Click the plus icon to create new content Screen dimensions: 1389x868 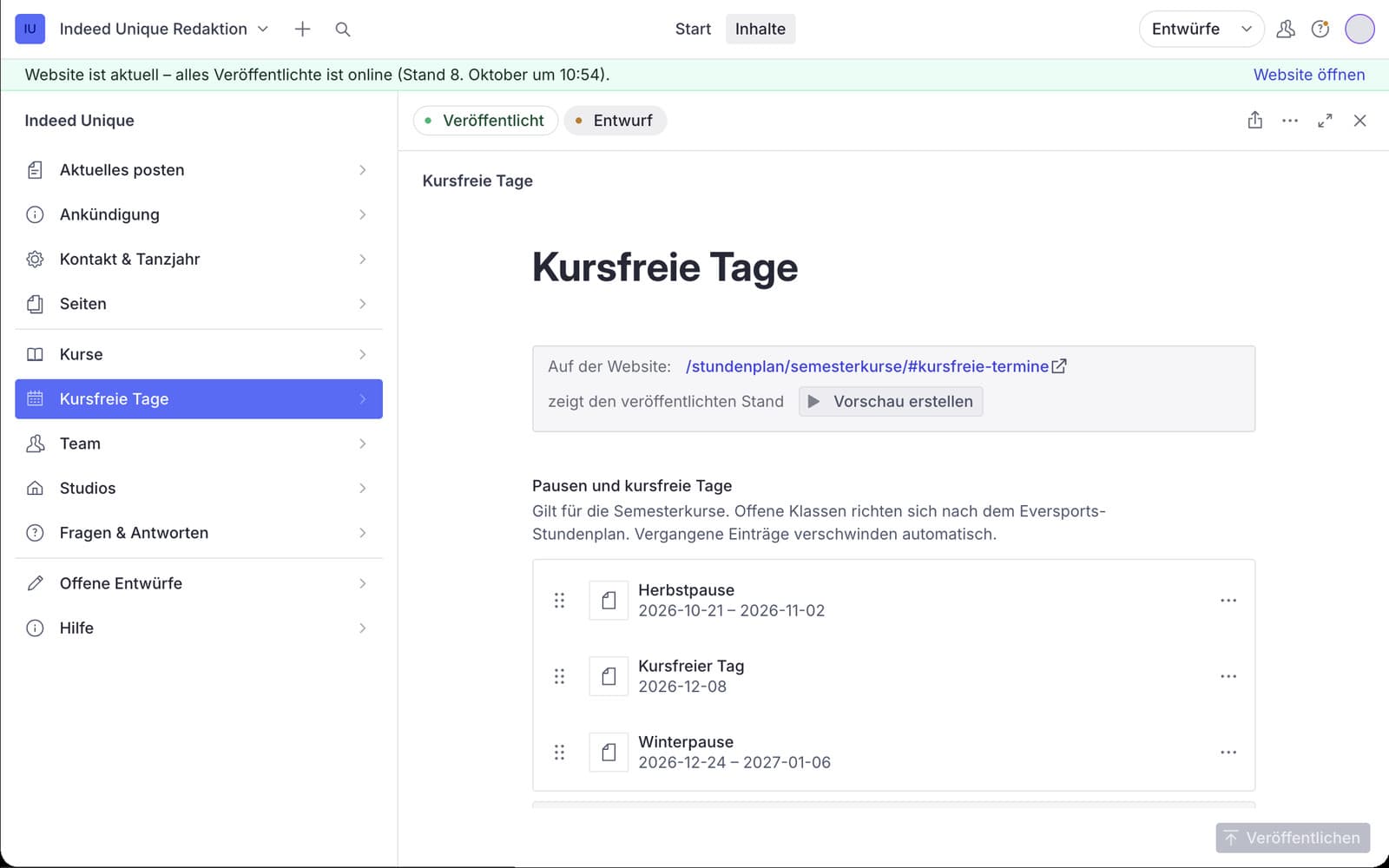pyautogui.click(x=302, y=30)
